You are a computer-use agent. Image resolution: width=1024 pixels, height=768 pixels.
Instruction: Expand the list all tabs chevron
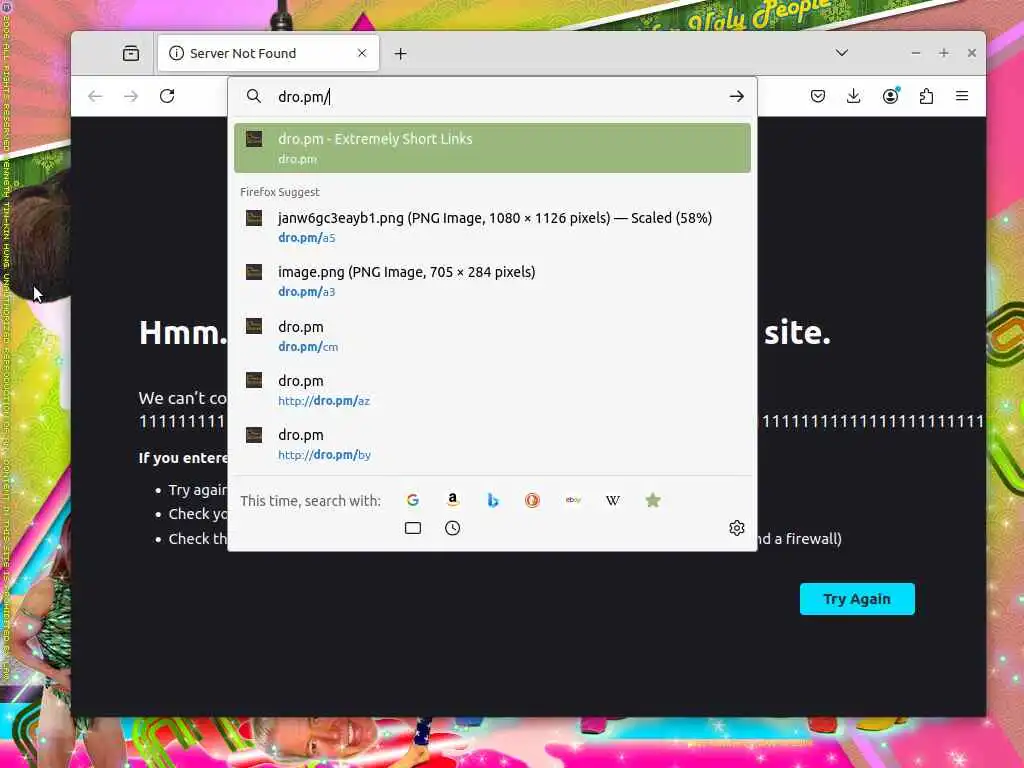click(842, 53)
